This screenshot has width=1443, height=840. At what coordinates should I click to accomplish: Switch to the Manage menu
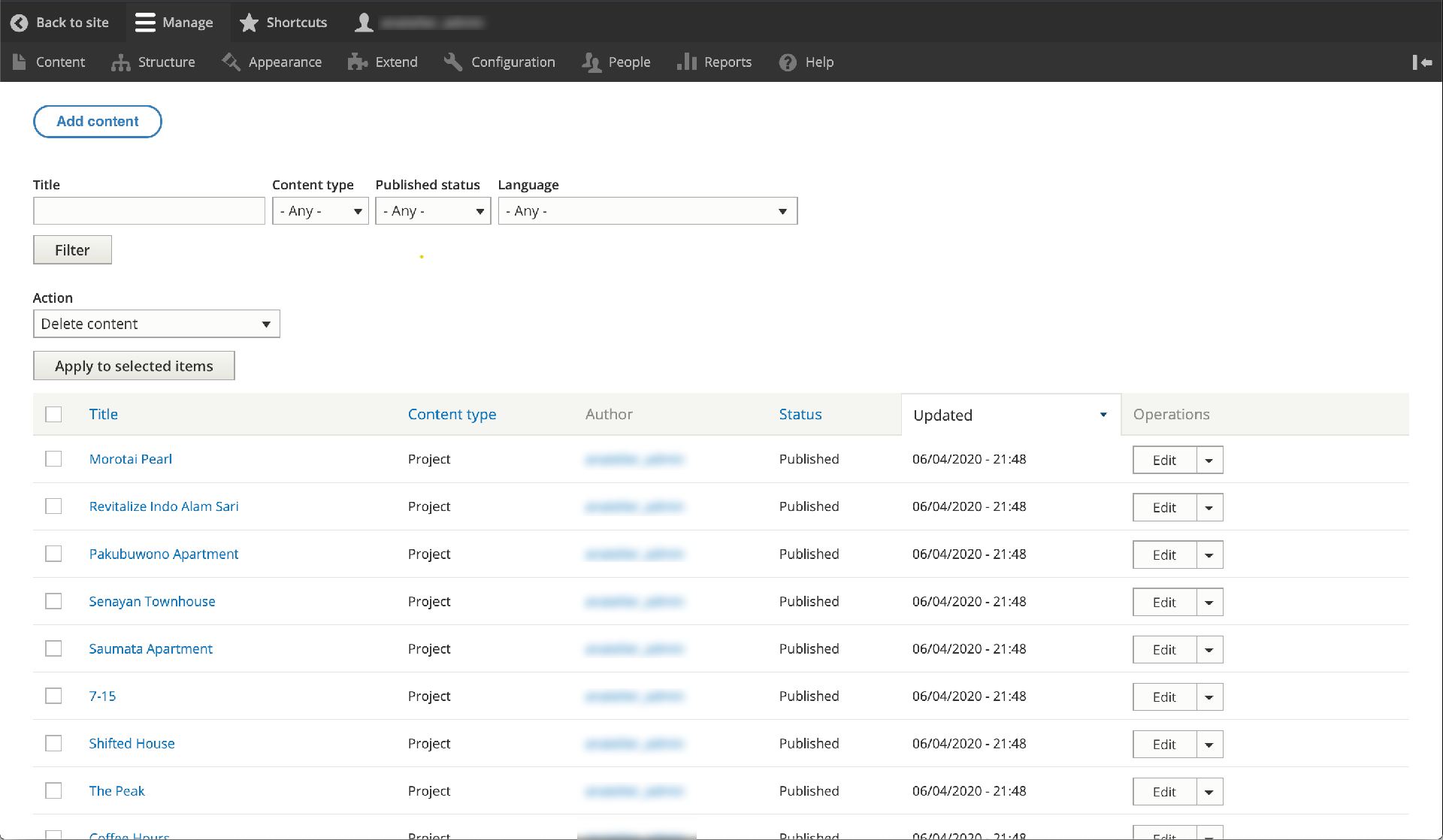[x=174, y=23]
